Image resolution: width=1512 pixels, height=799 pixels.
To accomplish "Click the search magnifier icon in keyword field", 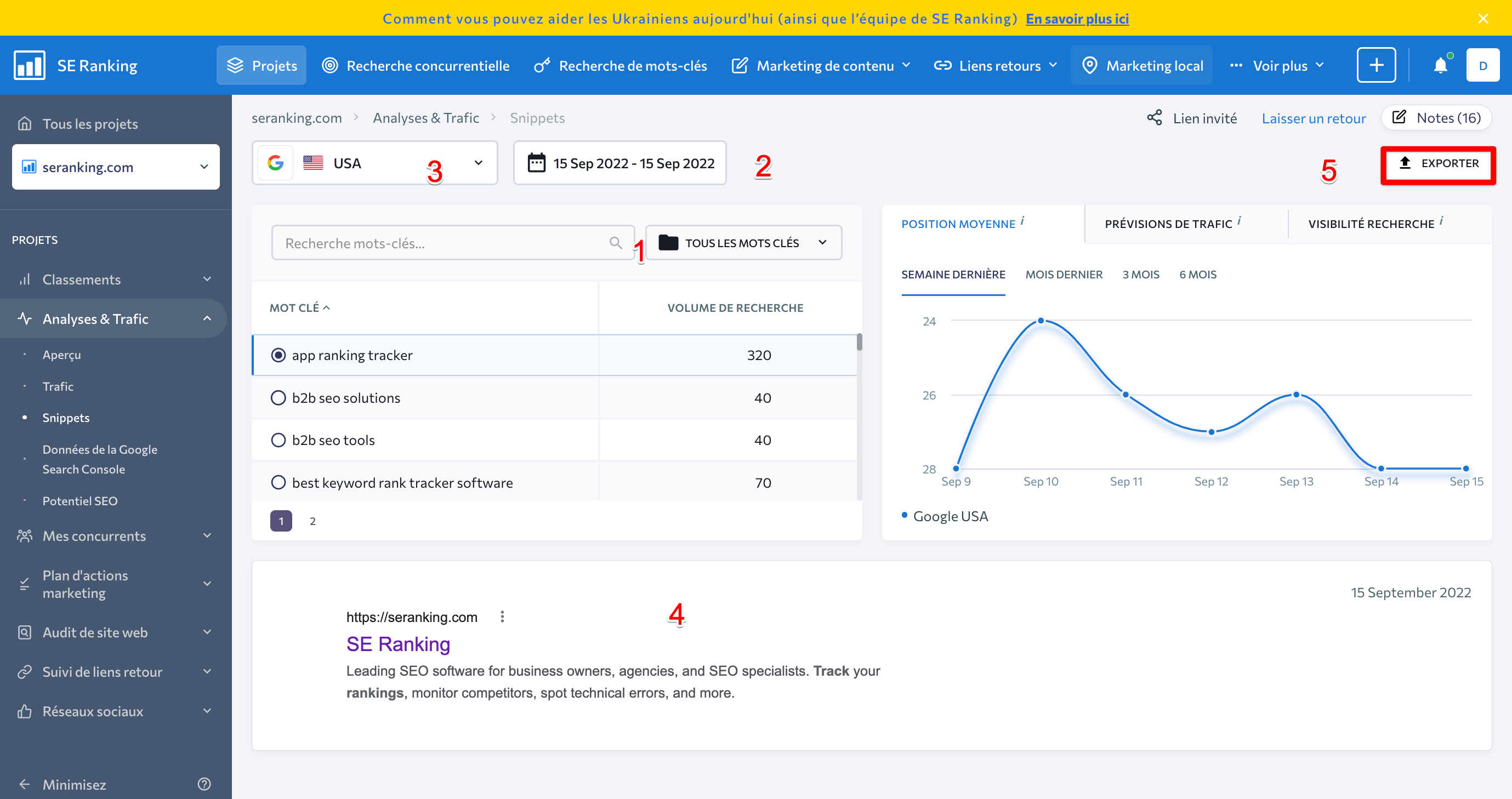I will point(615,243).
